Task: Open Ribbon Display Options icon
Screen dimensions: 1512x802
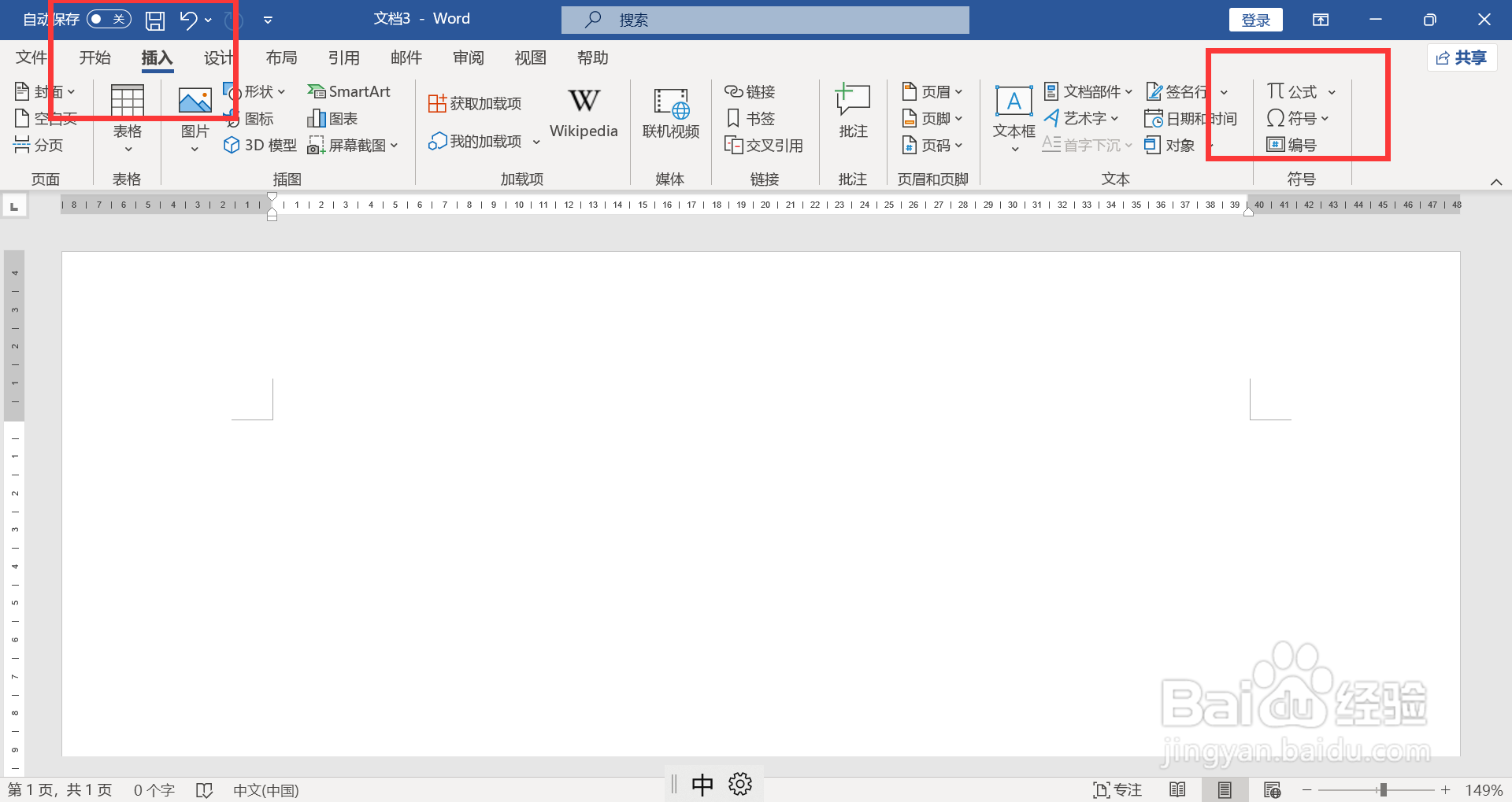Action: [1321, 20]
